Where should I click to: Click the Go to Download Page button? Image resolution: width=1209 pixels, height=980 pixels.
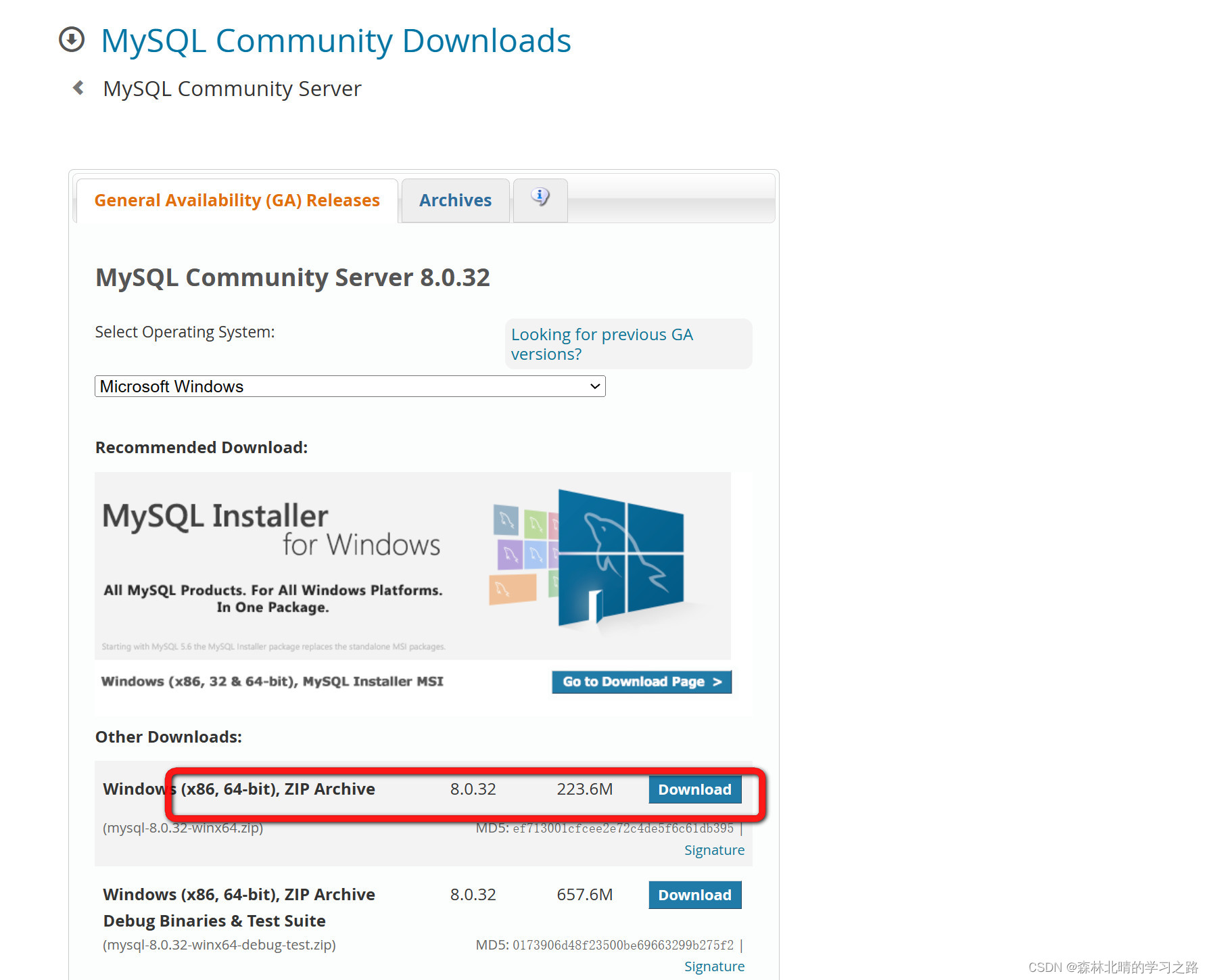pyautogui.click(x=642, y=682)
